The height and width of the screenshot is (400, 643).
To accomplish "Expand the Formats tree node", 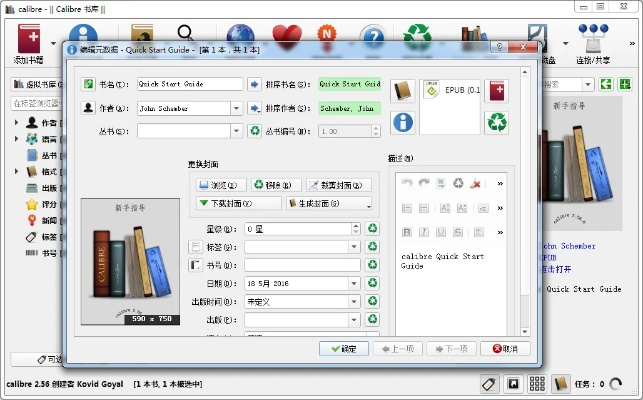I will (x=16, y=171).
